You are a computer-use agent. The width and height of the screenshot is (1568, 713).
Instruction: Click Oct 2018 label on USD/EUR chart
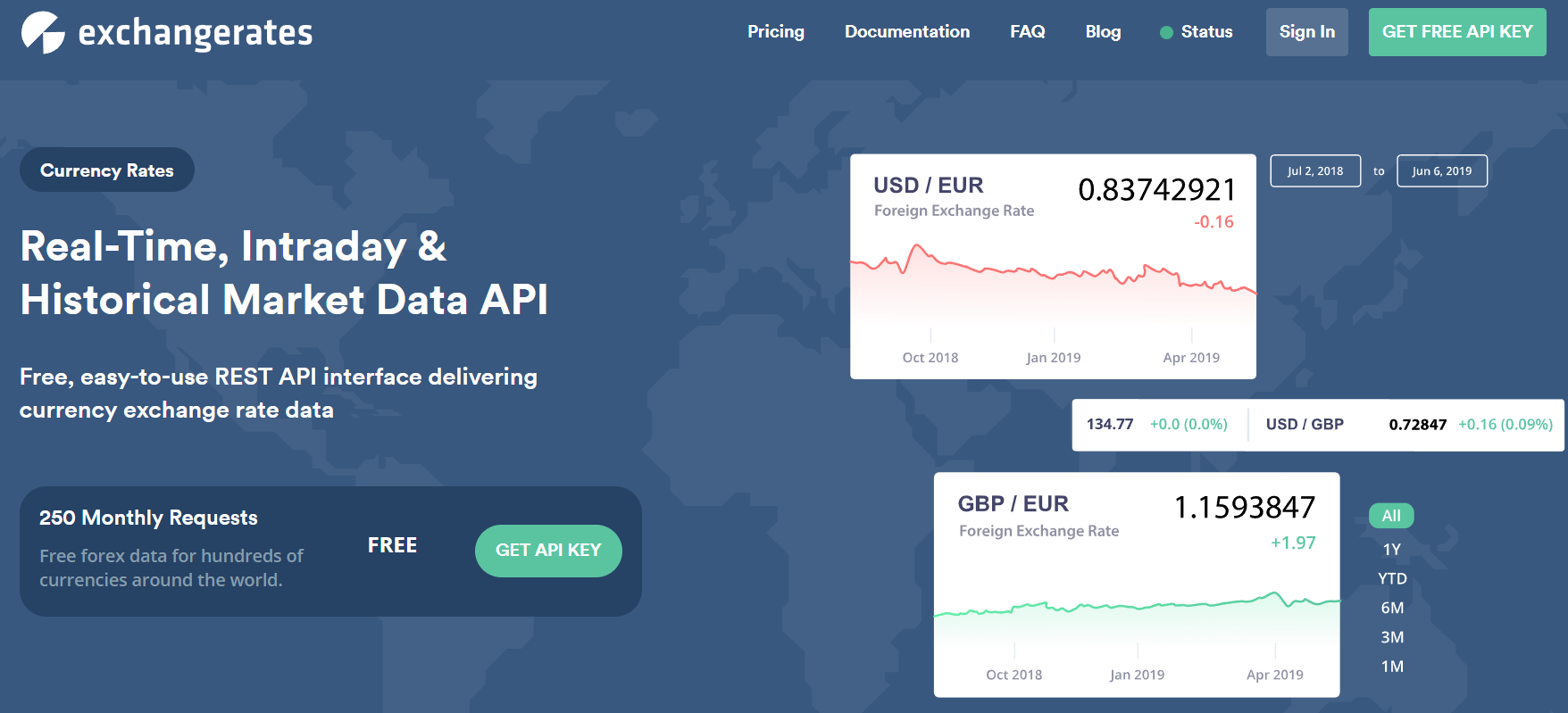[930, 358]
